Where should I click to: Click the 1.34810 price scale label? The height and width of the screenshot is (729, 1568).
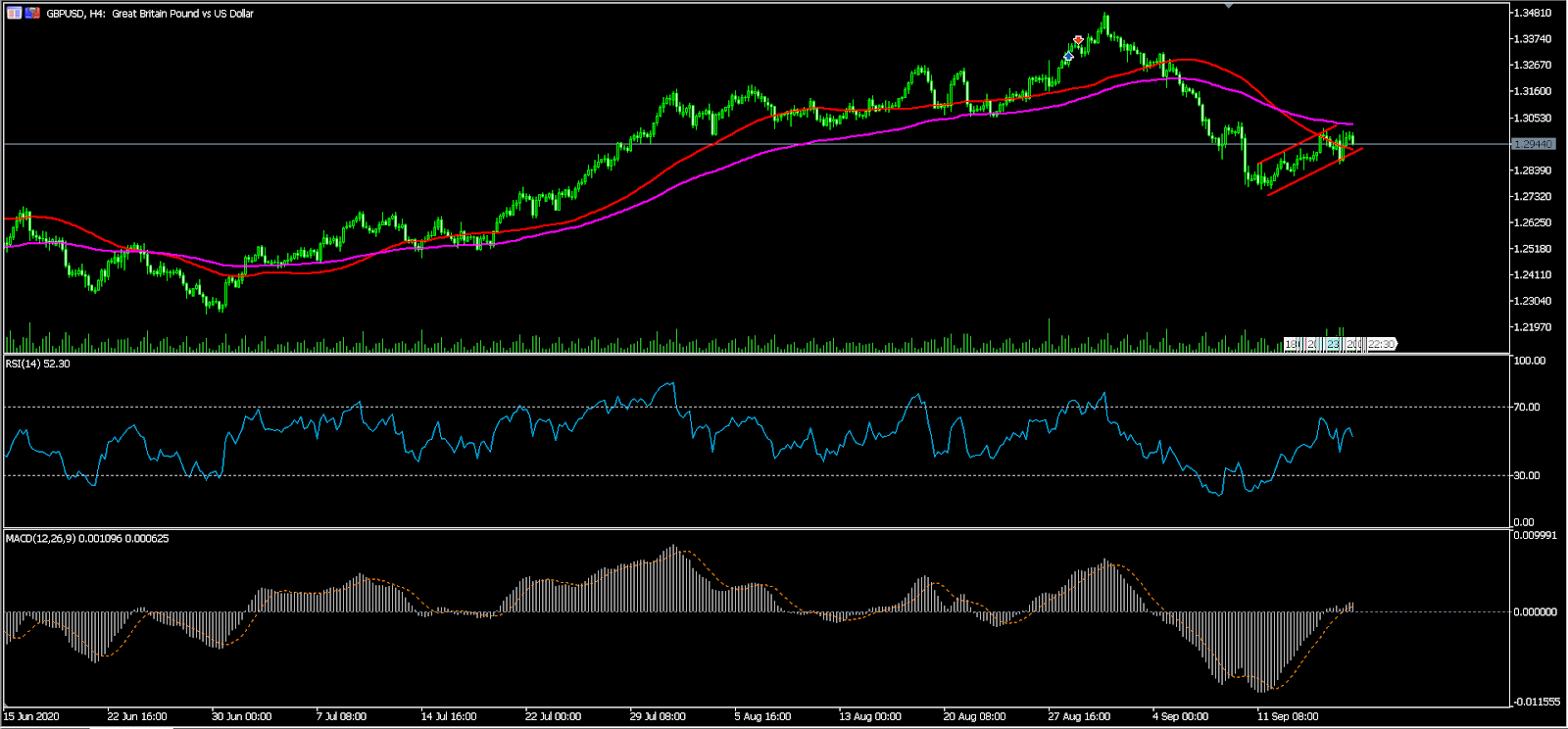pyautogui.click(x=1533, y=13)
